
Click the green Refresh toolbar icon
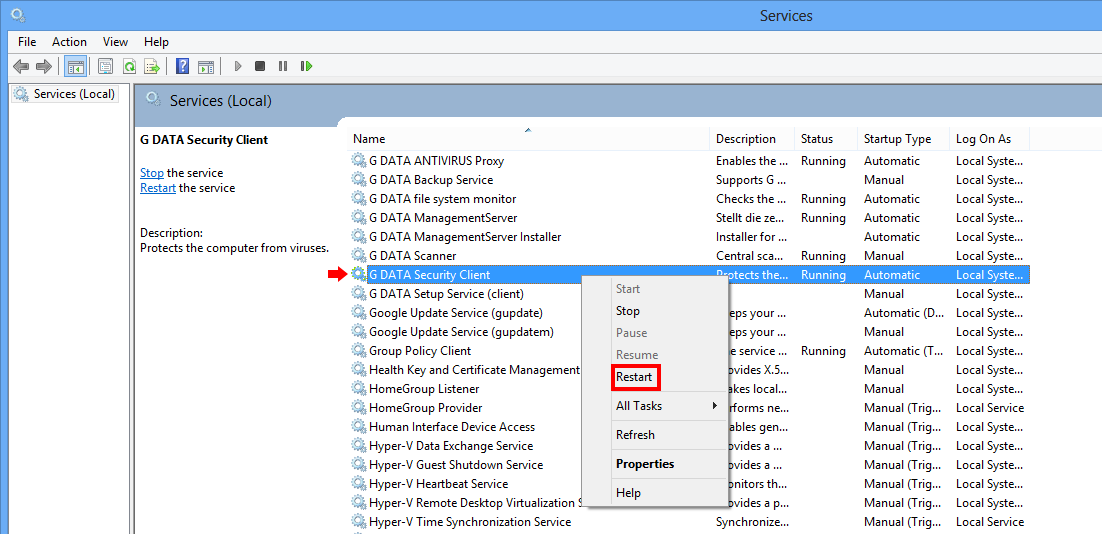point(129,66)
